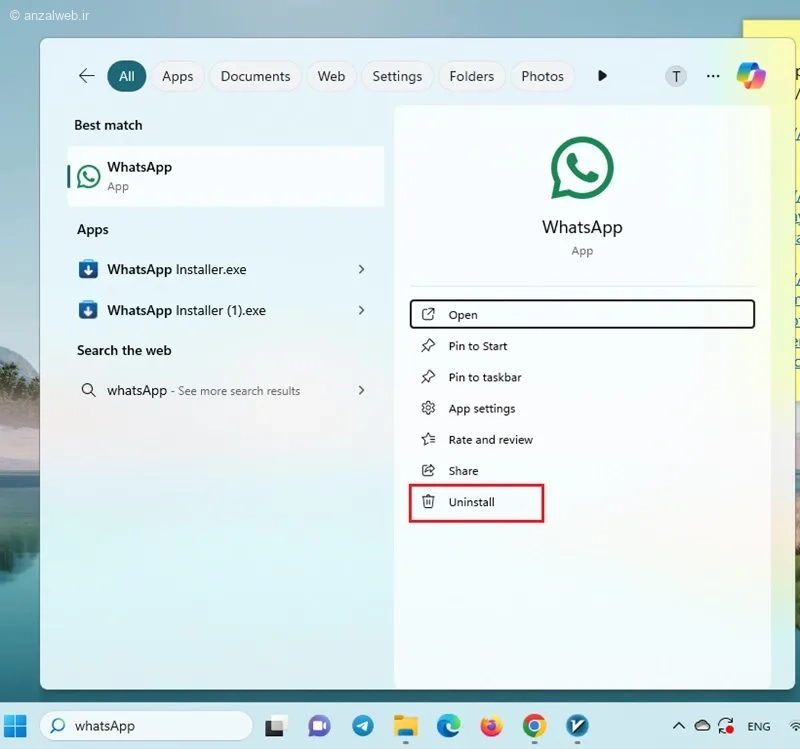Click the Best match heading text
The height and width of the screenshot is (749, 800).
108,125
